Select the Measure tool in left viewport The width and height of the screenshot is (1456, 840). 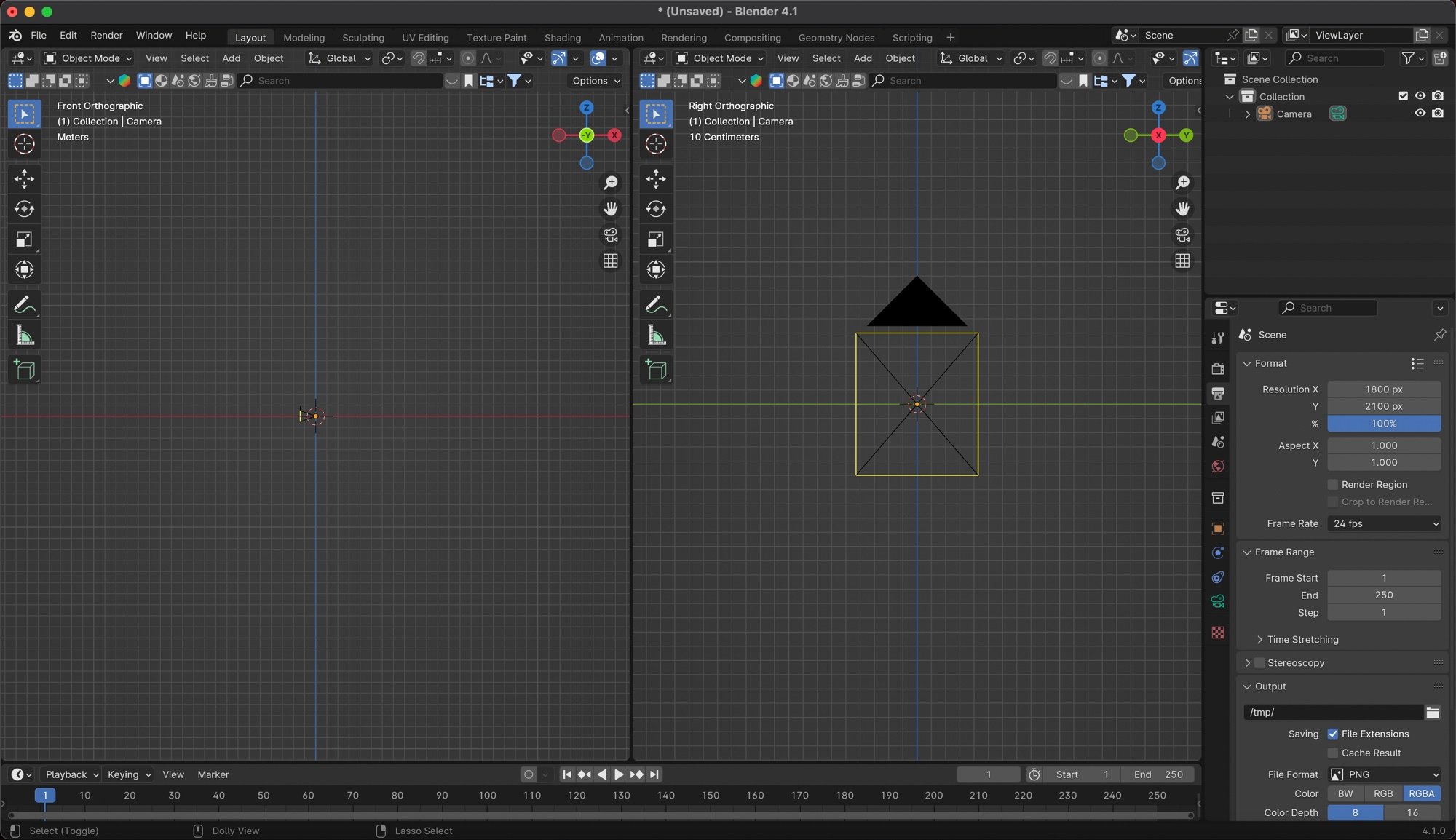[x=24, y=335]
